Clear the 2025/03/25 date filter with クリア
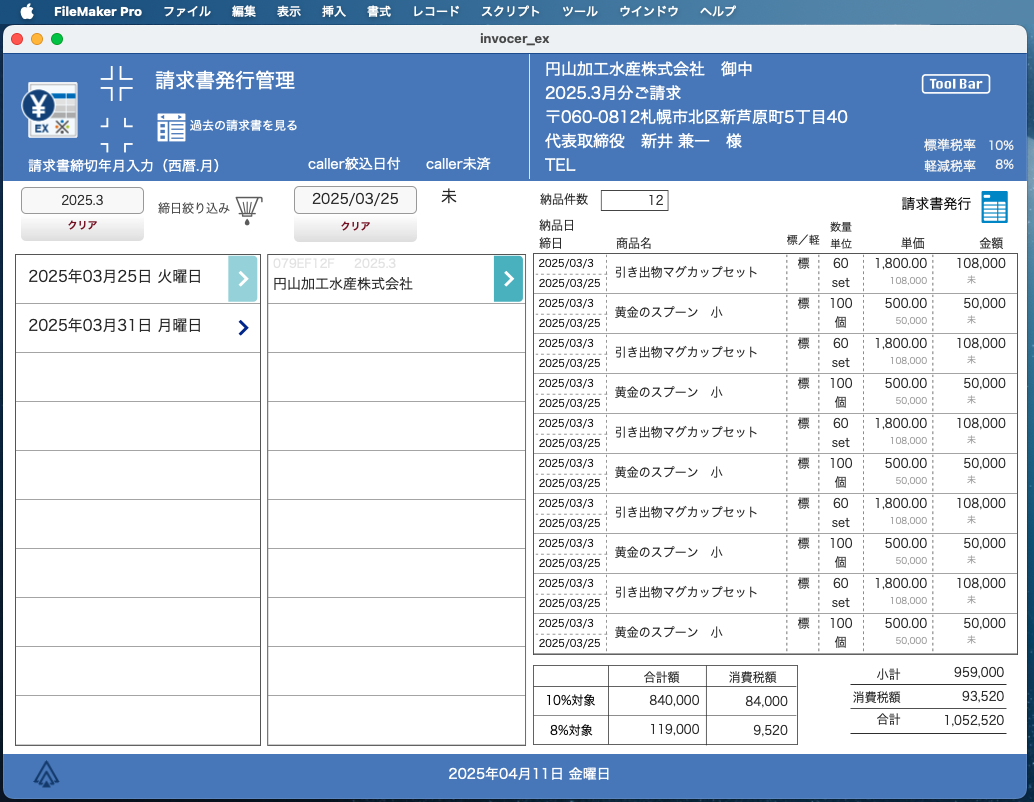Screen dimensions: 1034x802 click(355, 227)
